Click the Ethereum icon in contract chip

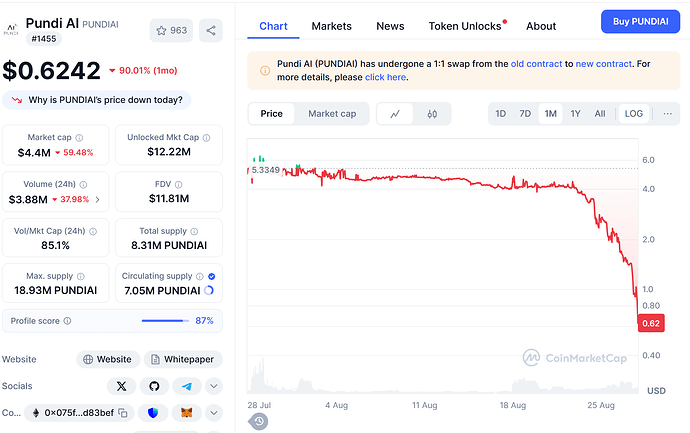coord(36,413)
